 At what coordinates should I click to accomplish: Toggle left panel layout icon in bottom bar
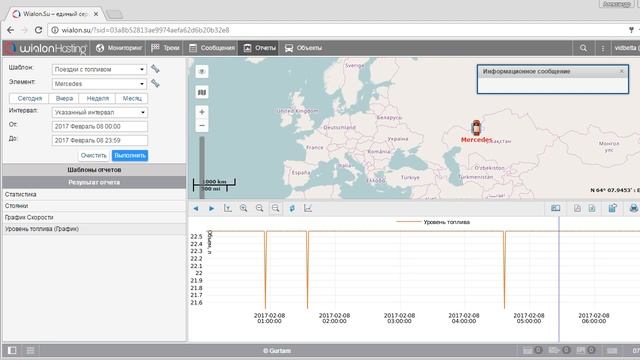point(12,350)
